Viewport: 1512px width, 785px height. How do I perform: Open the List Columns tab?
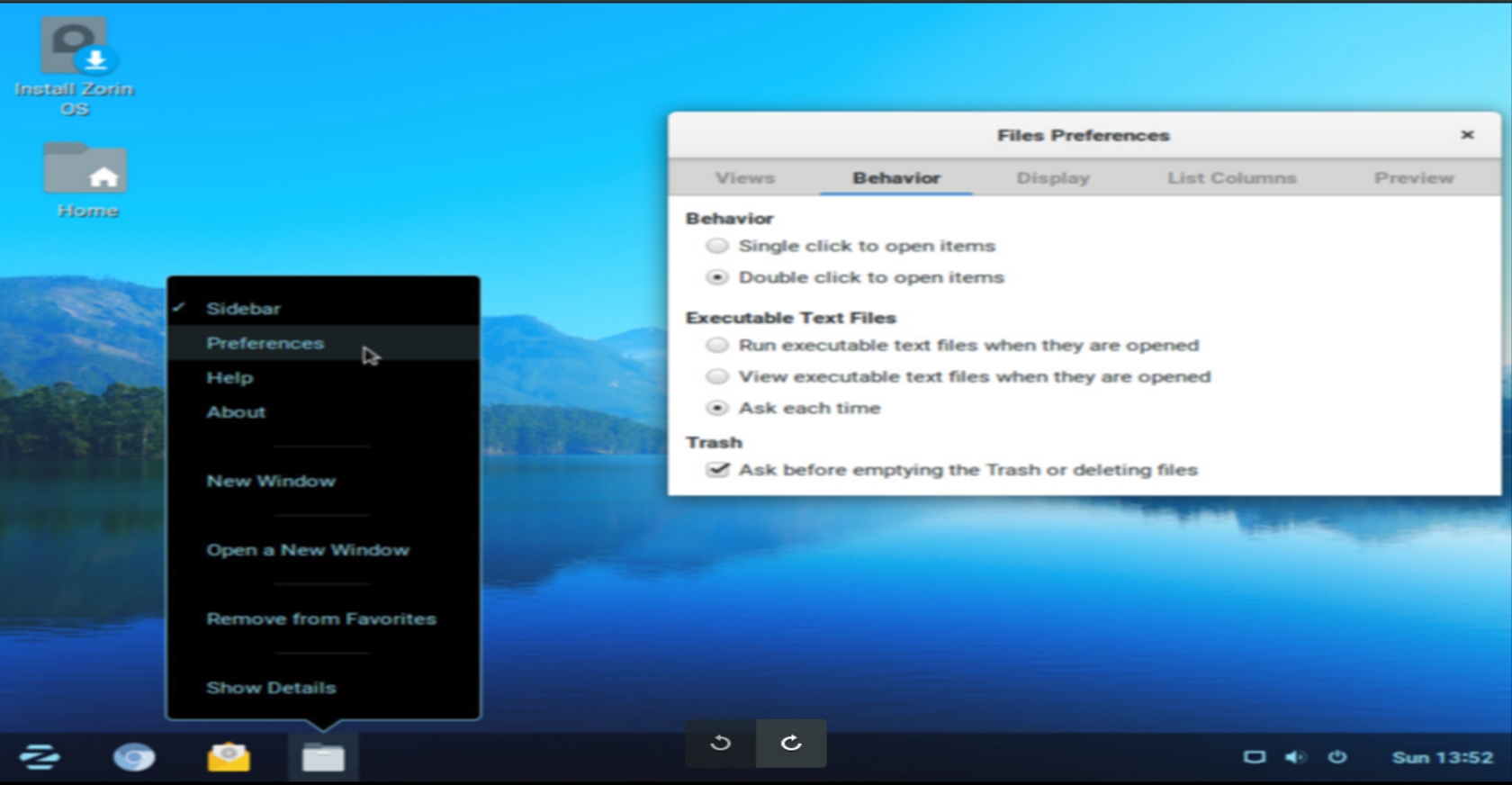(1231, 178)
